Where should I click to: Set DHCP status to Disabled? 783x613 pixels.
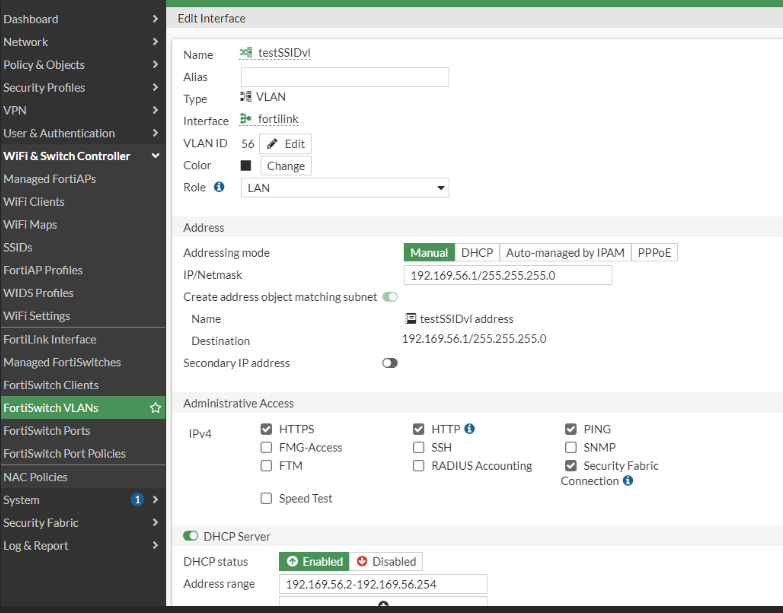[x=386, y=562]
